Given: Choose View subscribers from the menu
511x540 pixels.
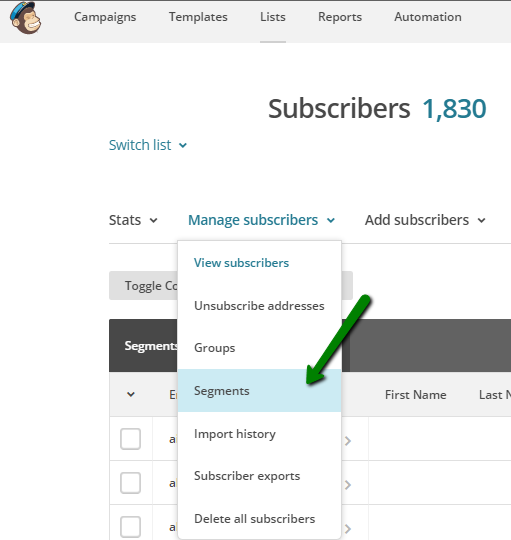Looking at the screenshot, I should (x=241, y=263).
